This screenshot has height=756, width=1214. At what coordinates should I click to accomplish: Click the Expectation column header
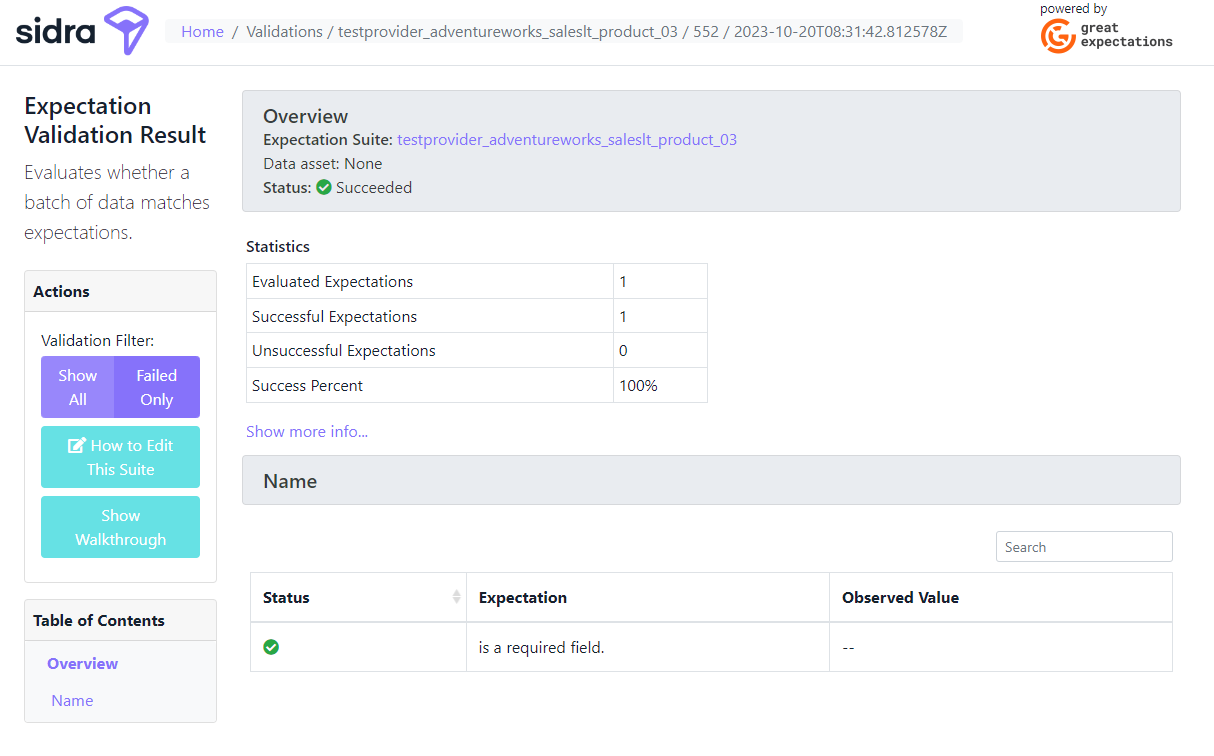[x=523, y=598]
